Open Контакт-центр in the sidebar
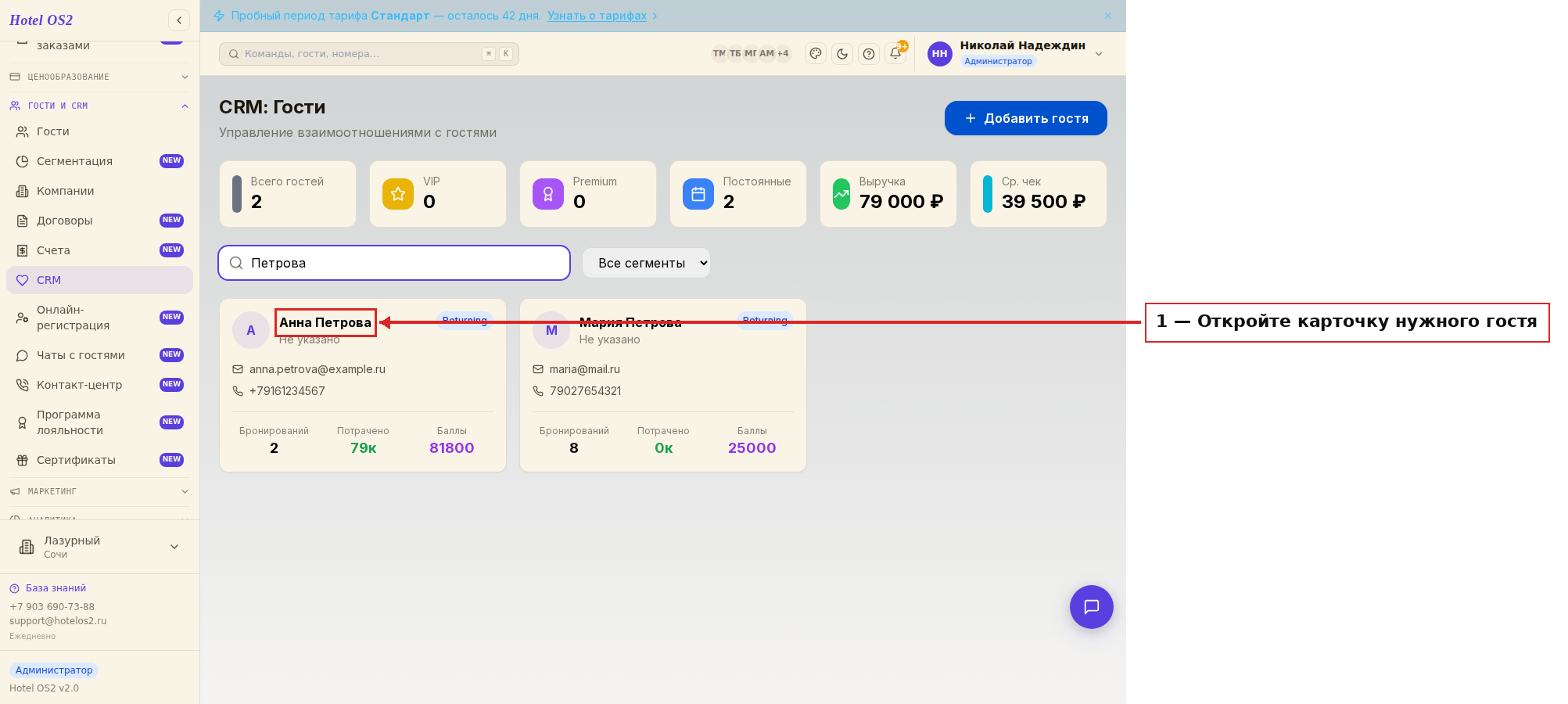 pos(99,385)
